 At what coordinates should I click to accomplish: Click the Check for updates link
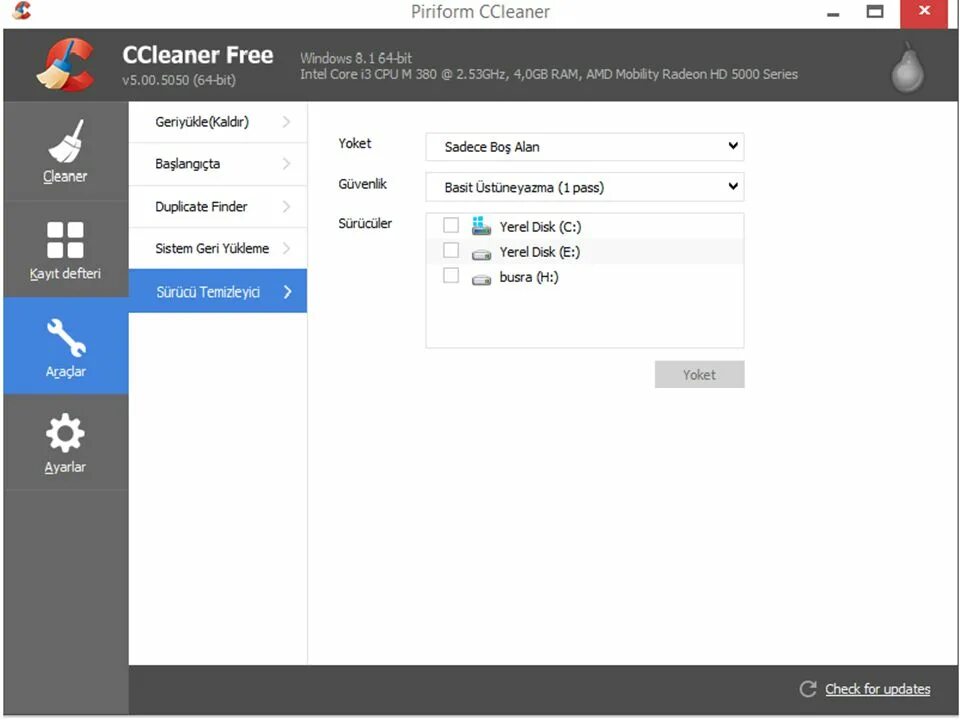[x=877, y=689]
